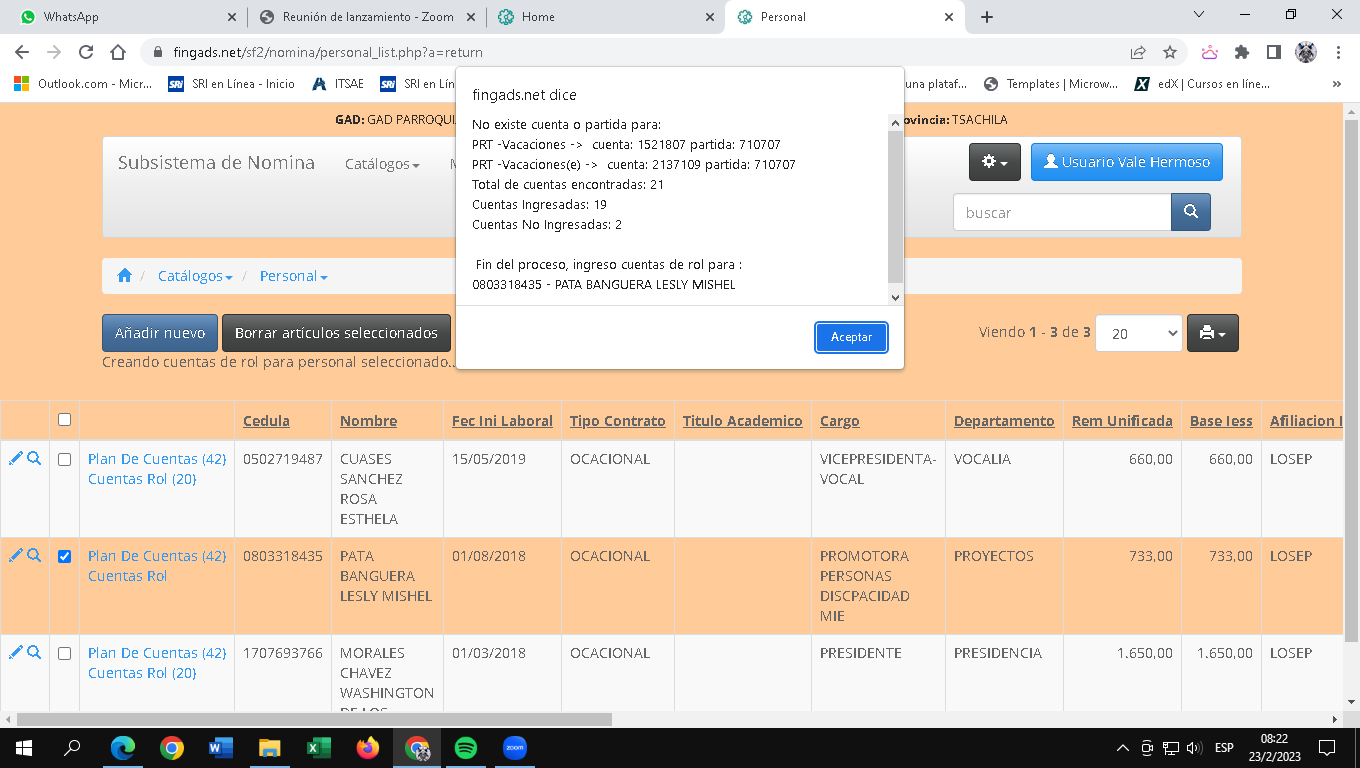Expand the rows-per-page dropdown showing 20

(1138, 334)
